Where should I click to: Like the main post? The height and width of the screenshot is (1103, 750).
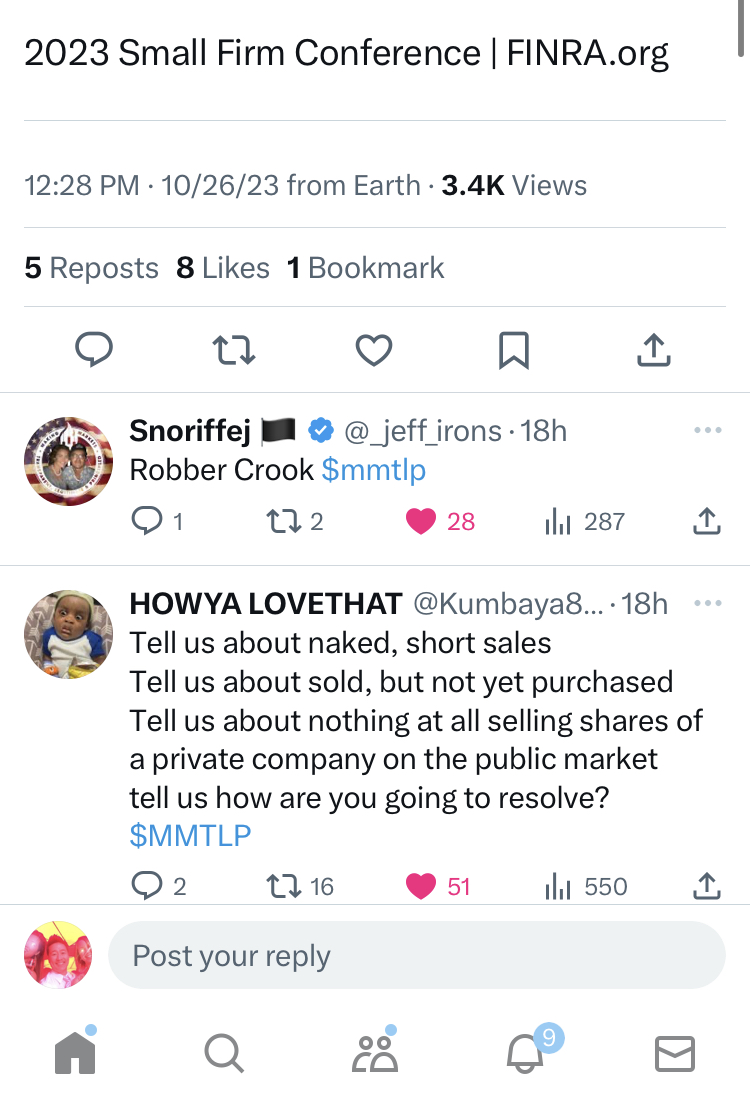(x=374, y=349)
